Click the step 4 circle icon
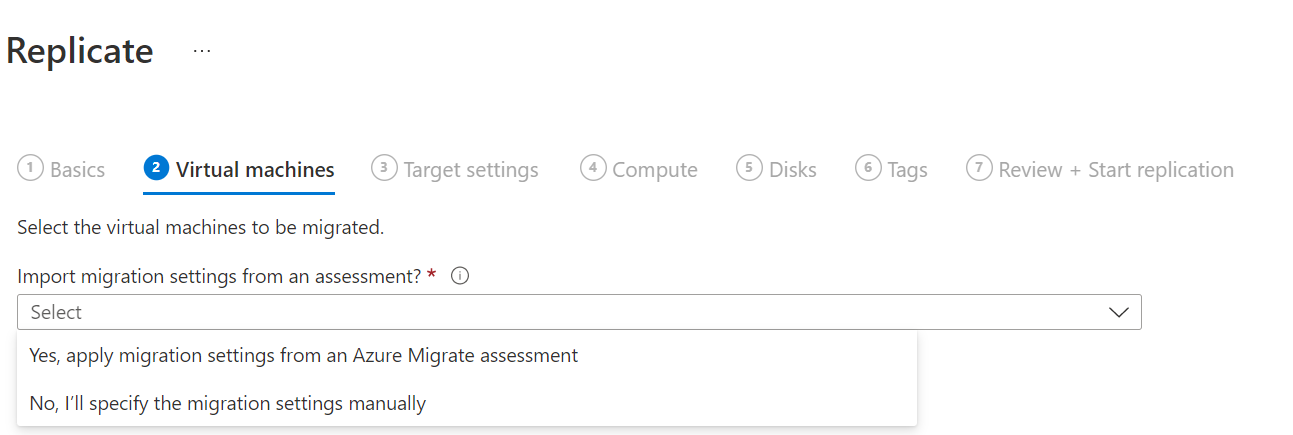 [x=593, y=168]
